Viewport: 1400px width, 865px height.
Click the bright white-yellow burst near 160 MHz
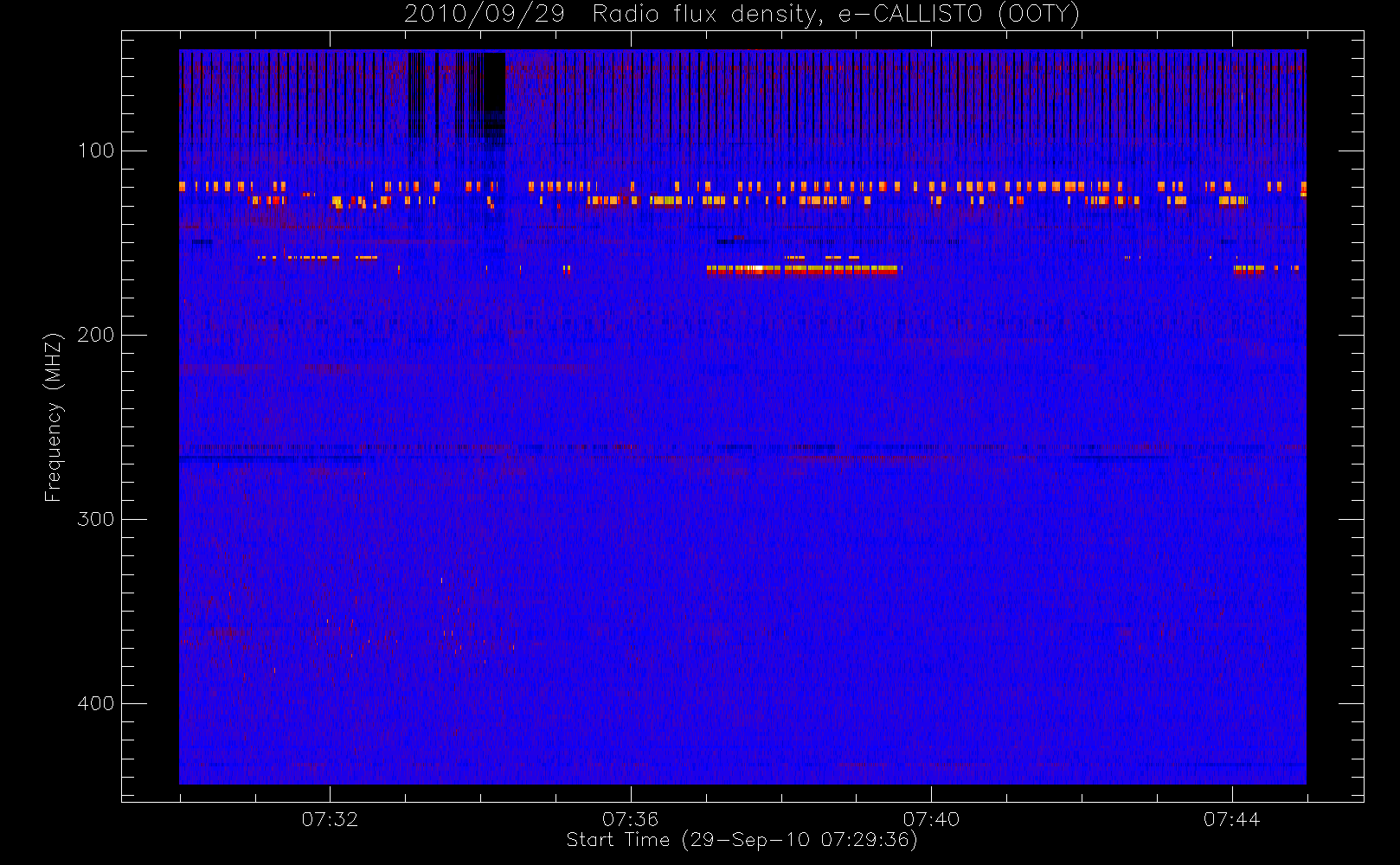pos(804,270)
